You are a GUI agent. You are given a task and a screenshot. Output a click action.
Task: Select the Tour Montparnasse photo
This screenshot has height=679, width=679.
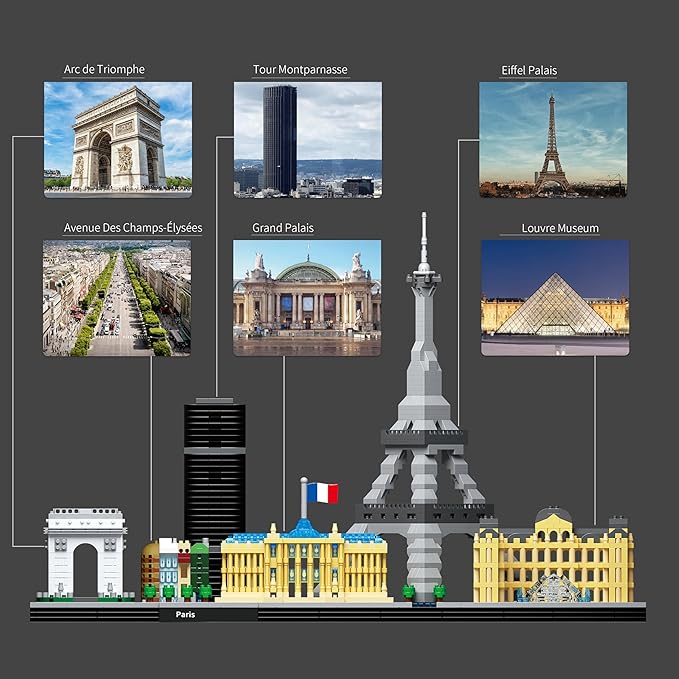click(307, 139)
